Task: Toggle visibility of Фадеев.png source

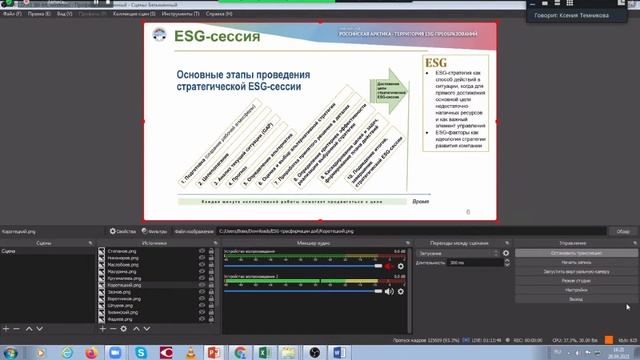Action: coord(202,319)
